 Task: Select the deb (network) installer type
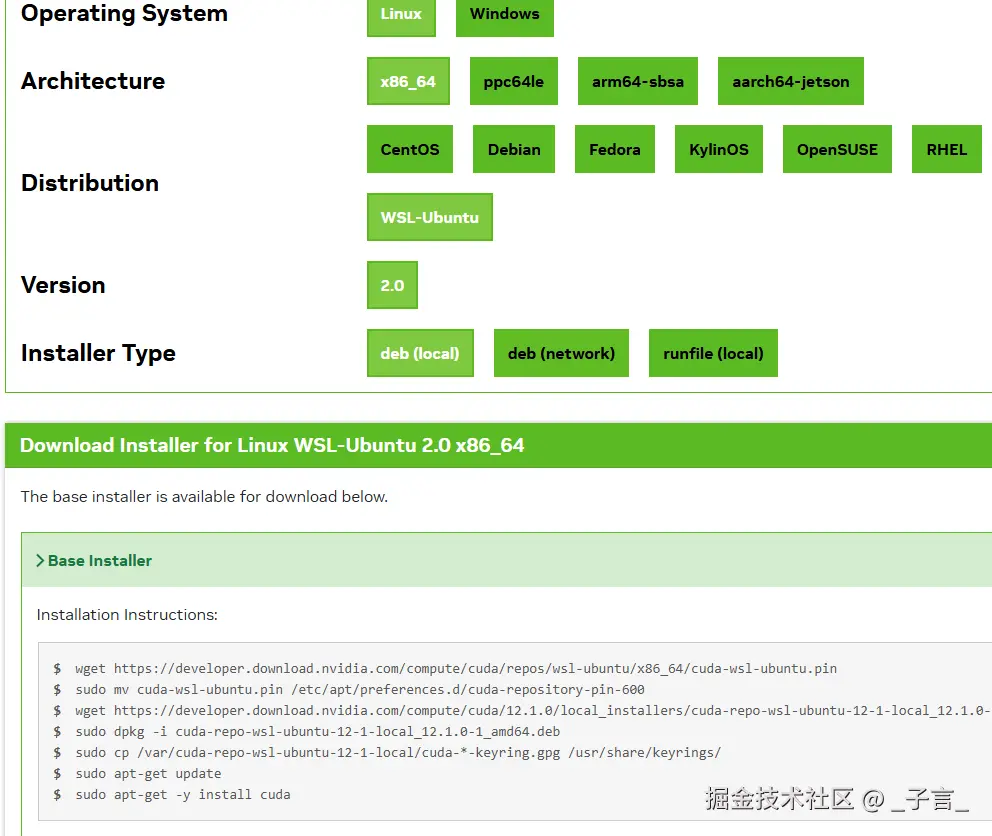point(561,353)
